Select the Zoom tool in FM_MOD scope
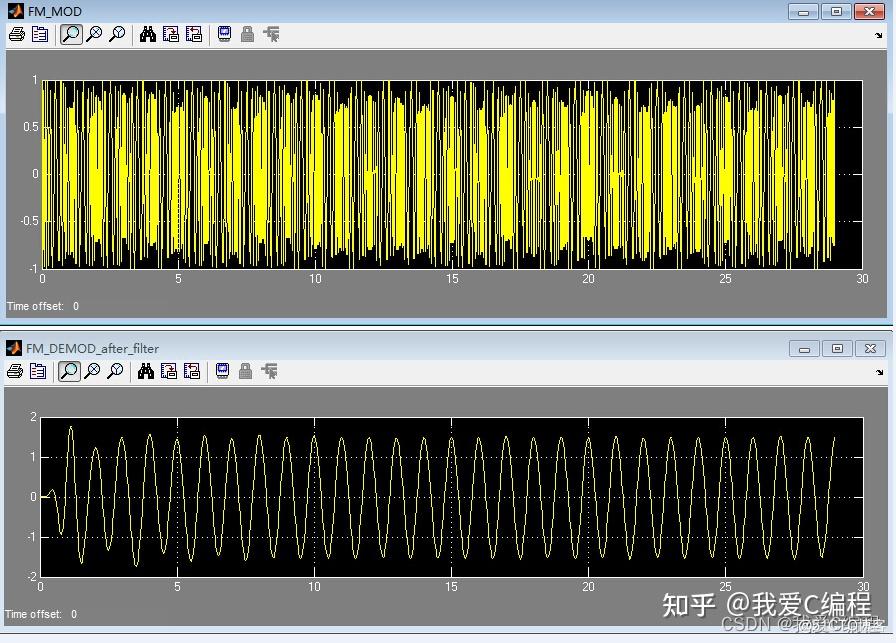 71,34
